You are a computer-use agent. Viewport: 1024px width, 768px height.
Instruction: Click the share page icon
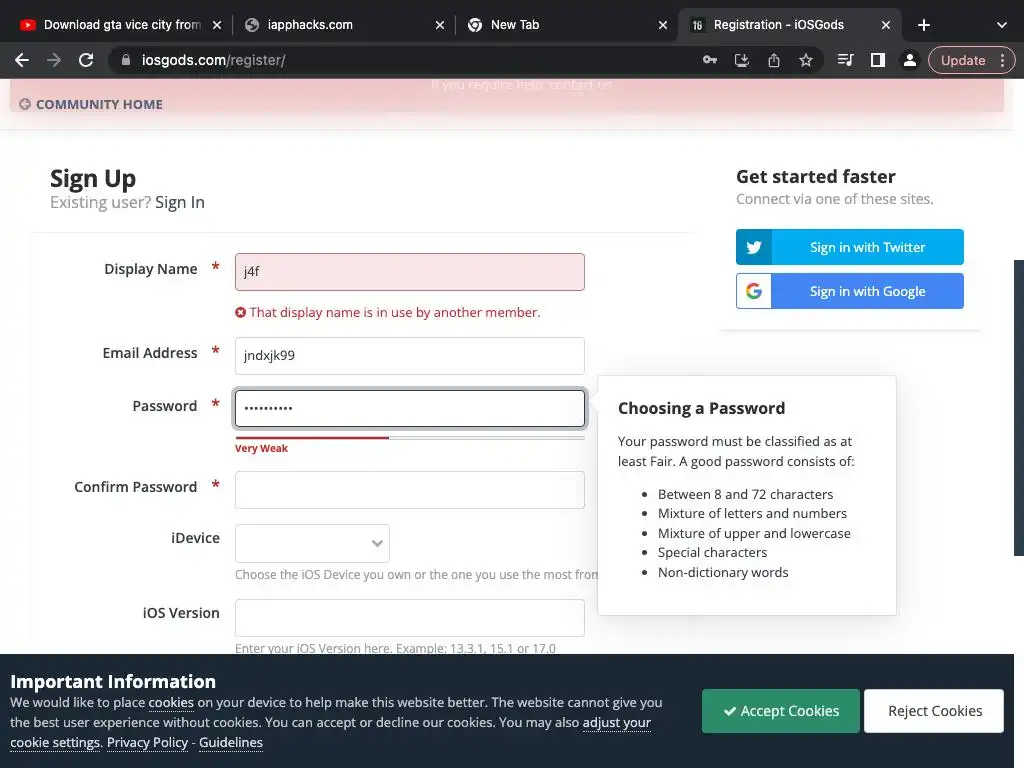(x=773, y=60)
